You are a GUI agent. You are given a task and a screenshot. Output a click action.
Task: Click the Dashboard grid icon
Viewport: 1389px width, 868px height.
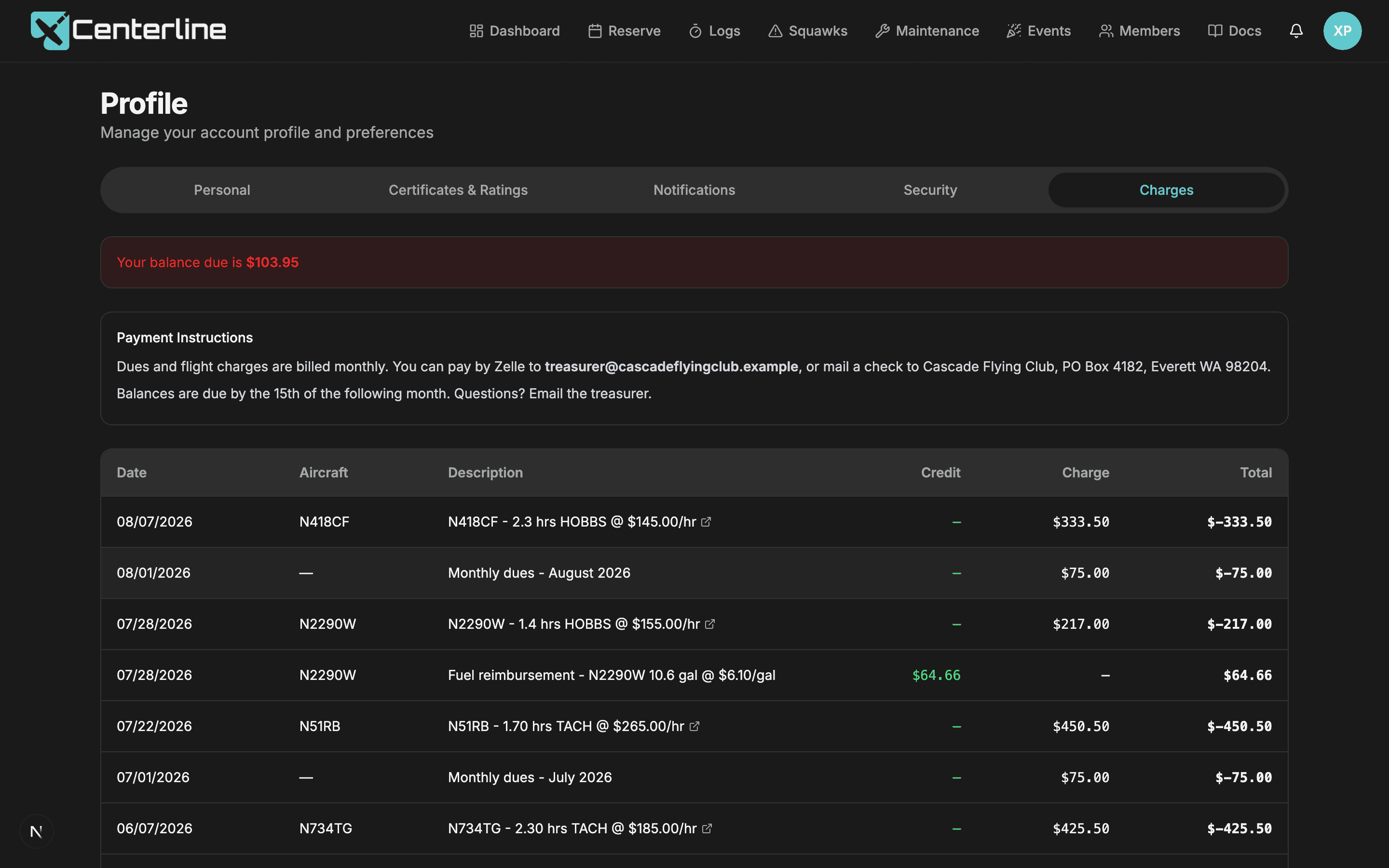click(476, 31)
